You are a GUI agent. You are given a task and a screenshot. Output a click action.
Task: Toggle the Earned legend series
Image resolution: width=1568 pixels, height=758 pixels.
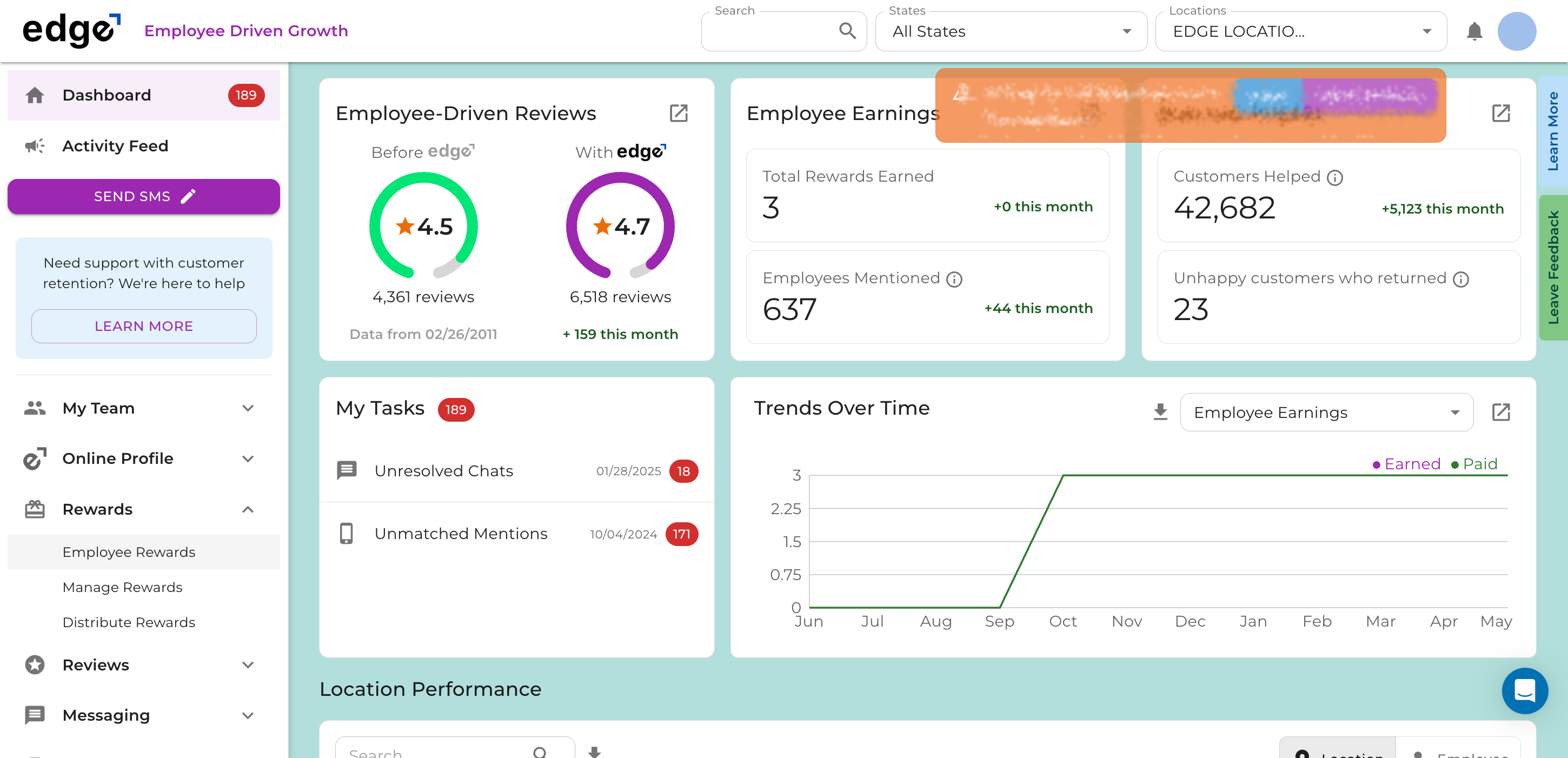click(x=1406, y=464)
